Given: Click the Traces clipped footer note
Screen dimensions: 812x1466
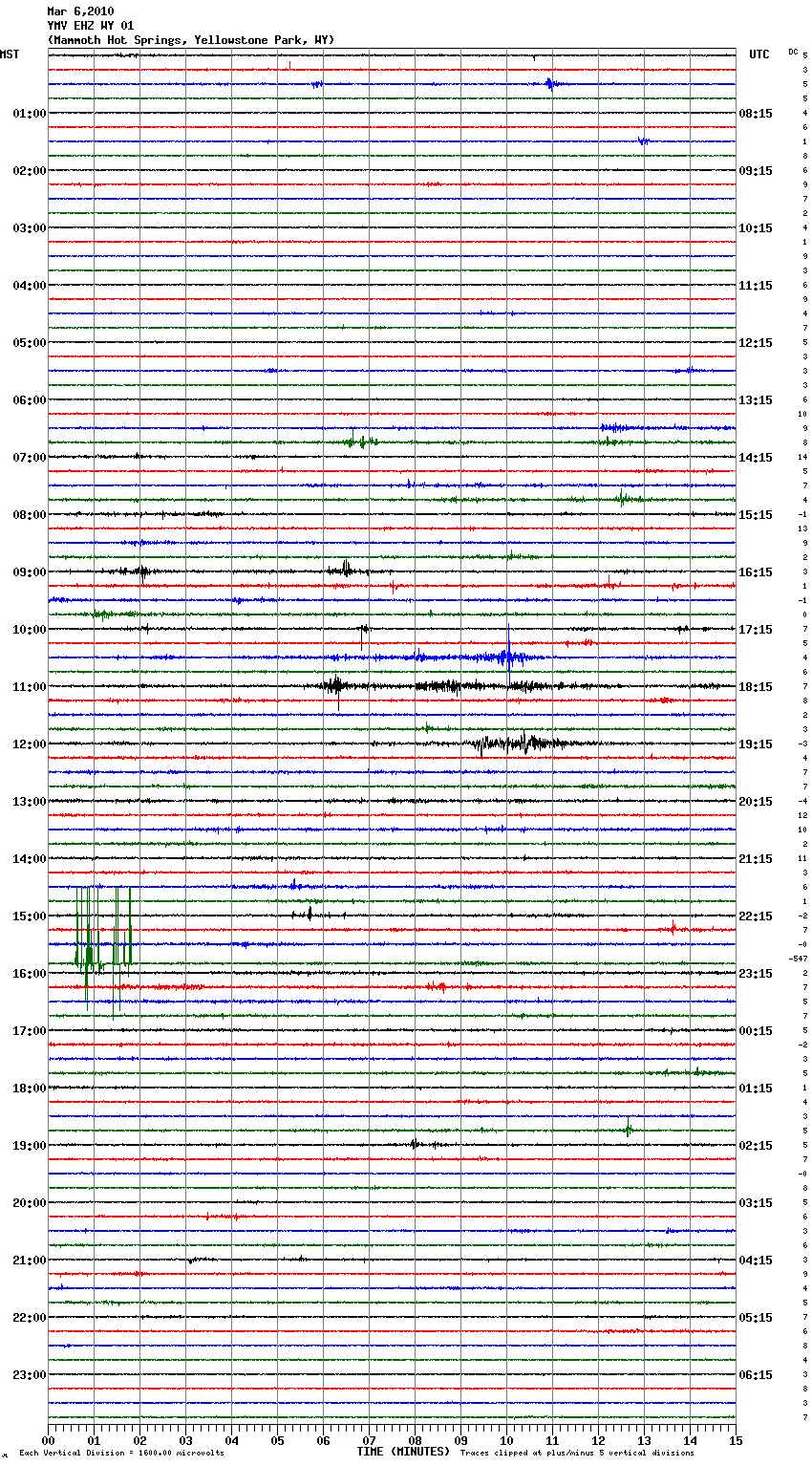Looking at the screenshot, I should (577, 1454).
